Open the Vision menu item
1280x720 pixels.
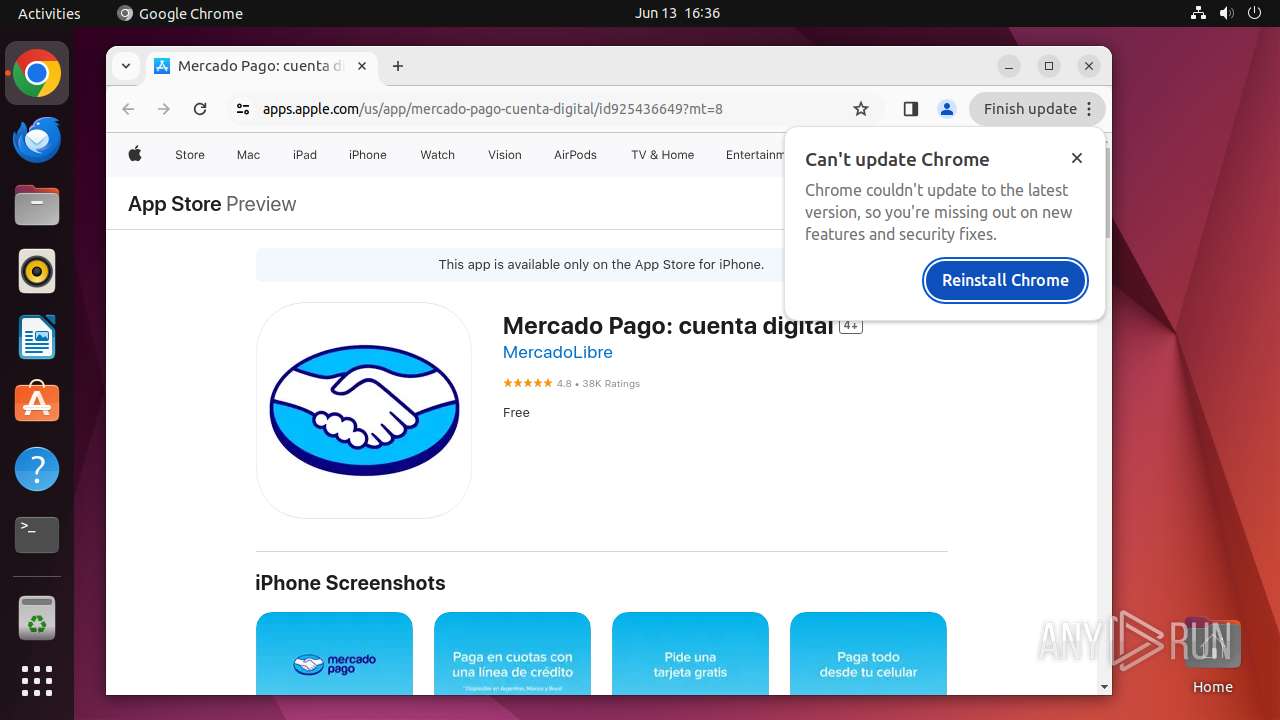pyautogui.click(x=505, y=155)
